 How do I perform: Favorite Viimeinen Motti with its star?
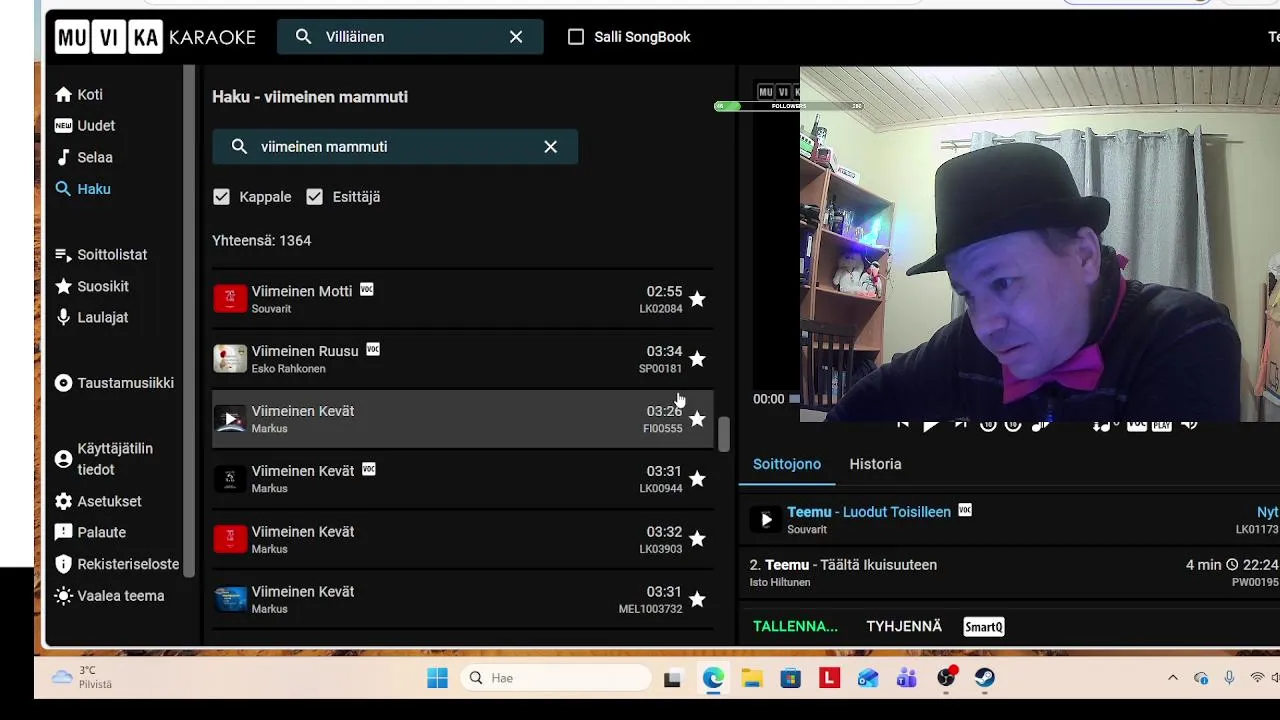click(697, 299)
